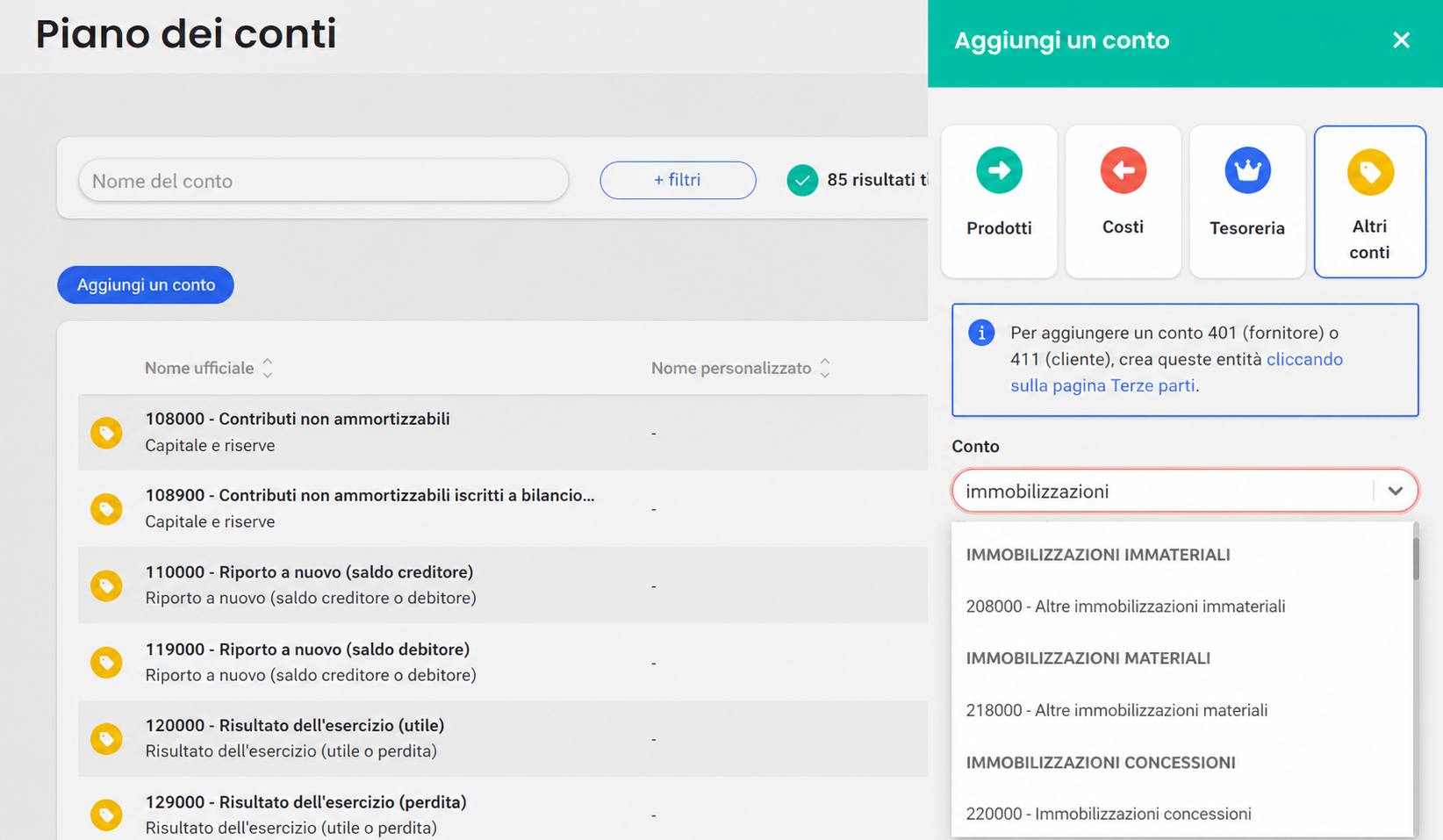
Task: Click tag icon of account 119000
Action: 106,662
